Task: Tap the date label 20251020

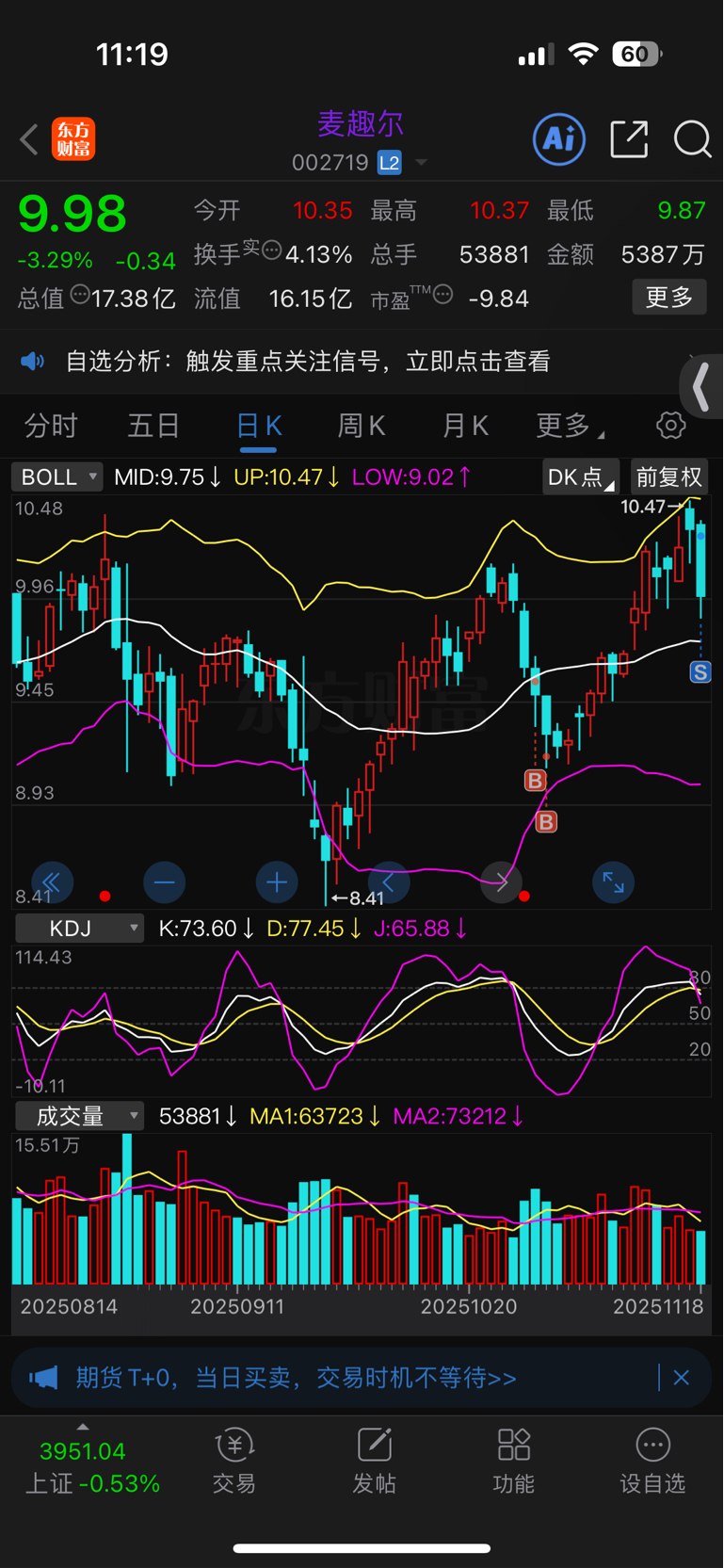Action: (x=469, y=1307)
